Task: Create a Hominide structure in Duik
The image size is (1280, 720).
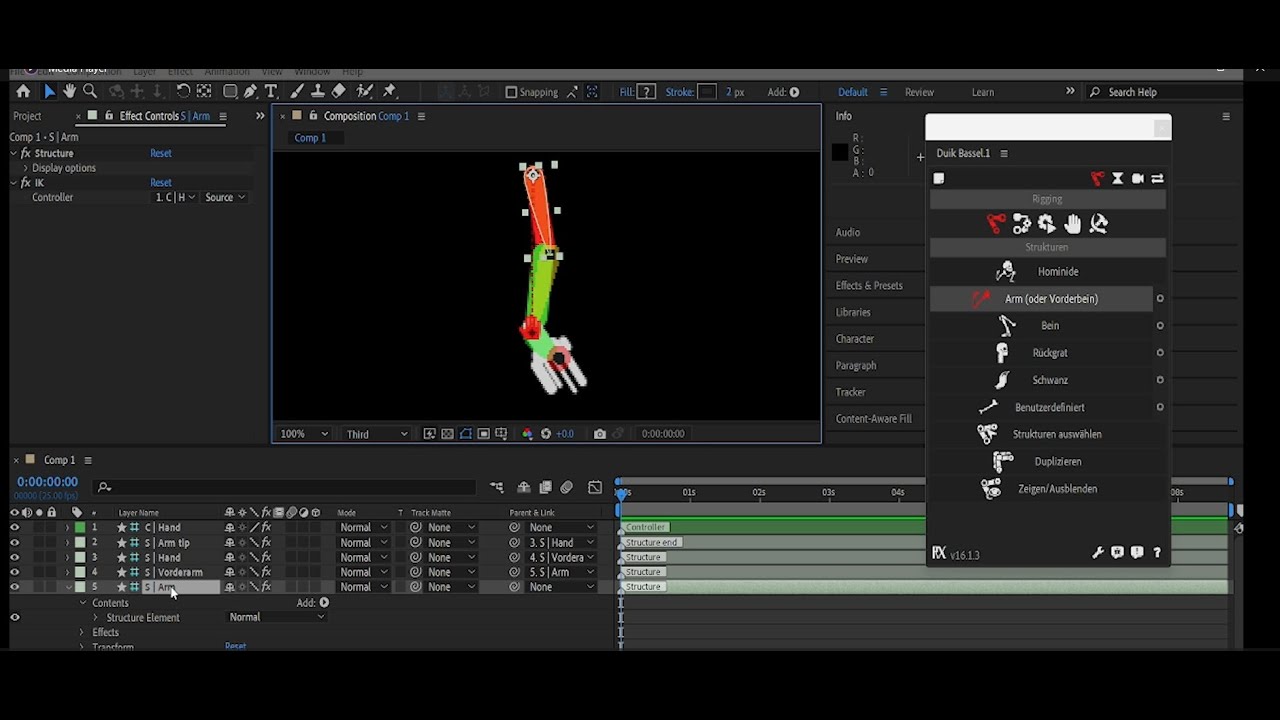Action: [1048, 271]
